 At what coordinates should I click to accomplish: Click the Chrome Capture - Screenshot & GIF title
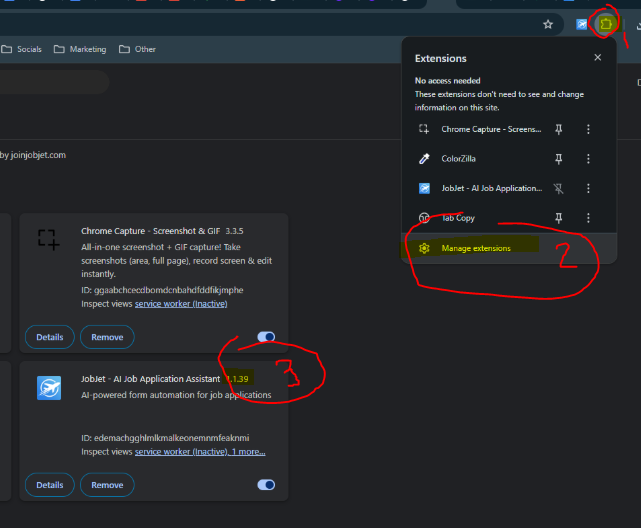[x=150, y=231]
